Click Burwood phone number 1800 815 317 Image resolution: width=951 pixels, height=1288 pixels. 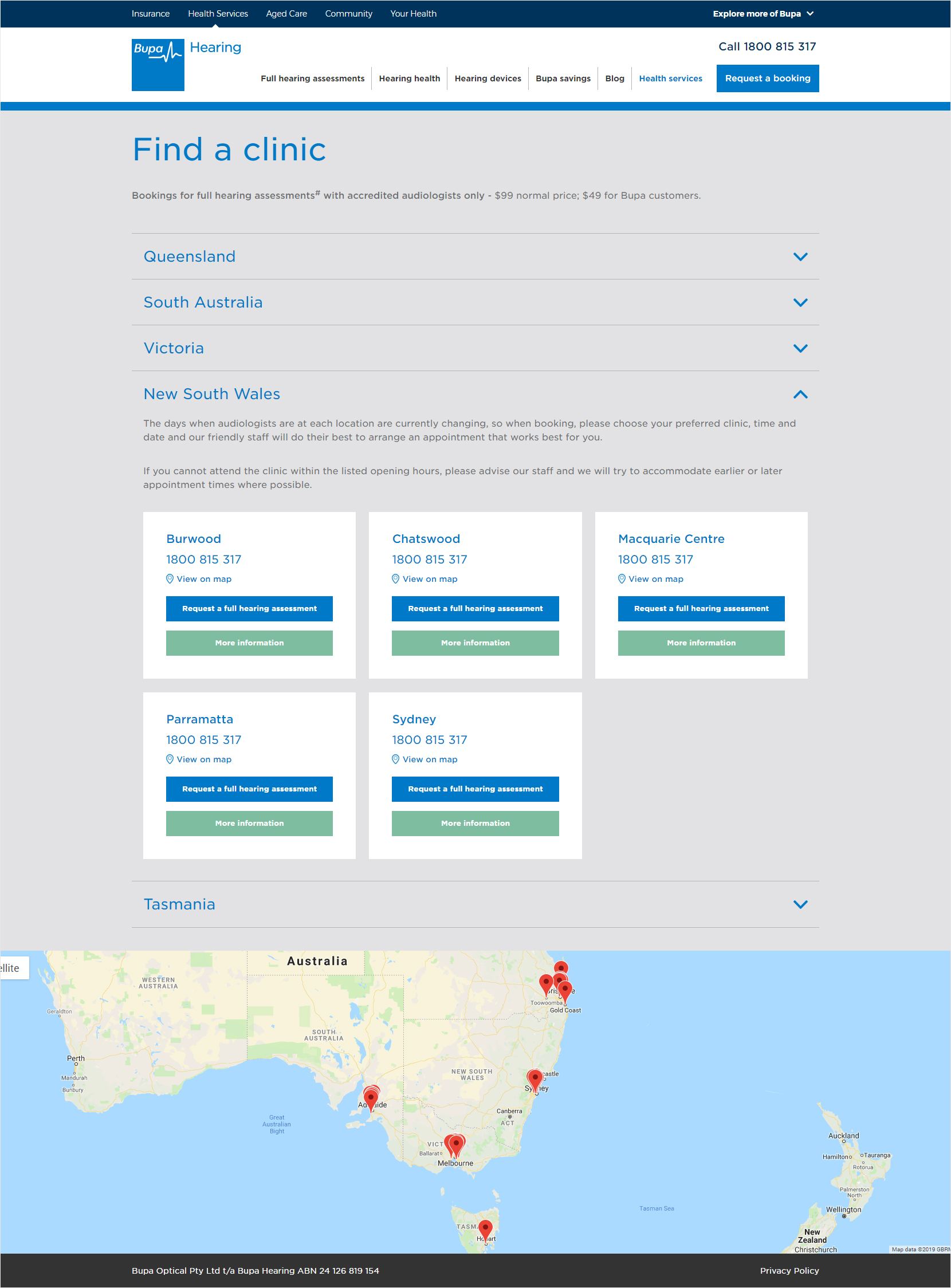[204, 560]
